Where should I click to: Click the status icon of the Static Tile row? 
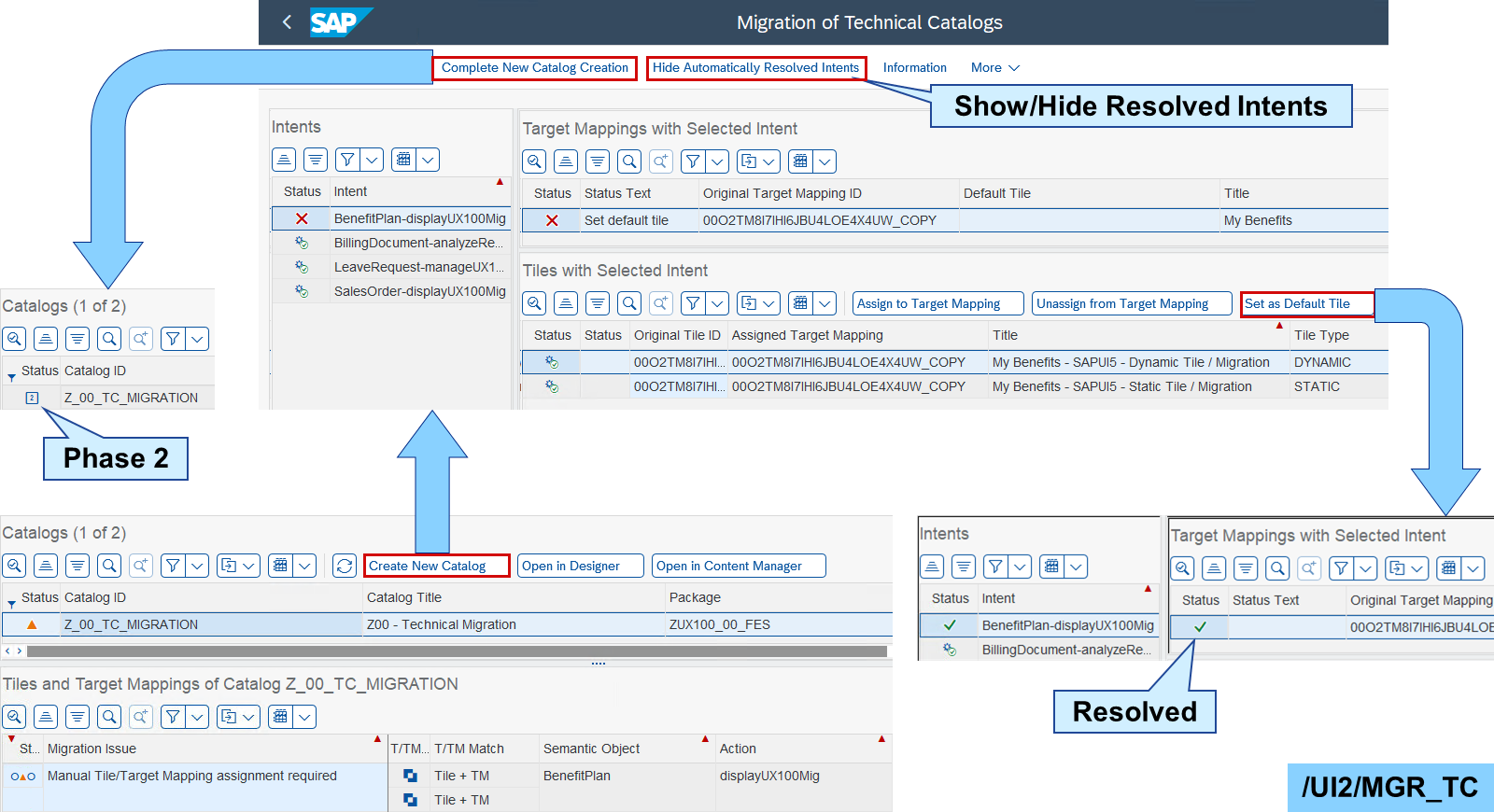pos(552,386)
